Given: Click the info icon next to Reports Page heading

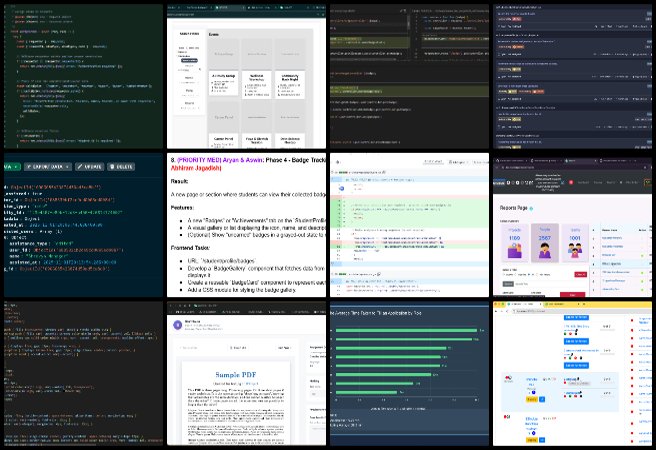Looking at the screenshot, I should tap(531, 208).
